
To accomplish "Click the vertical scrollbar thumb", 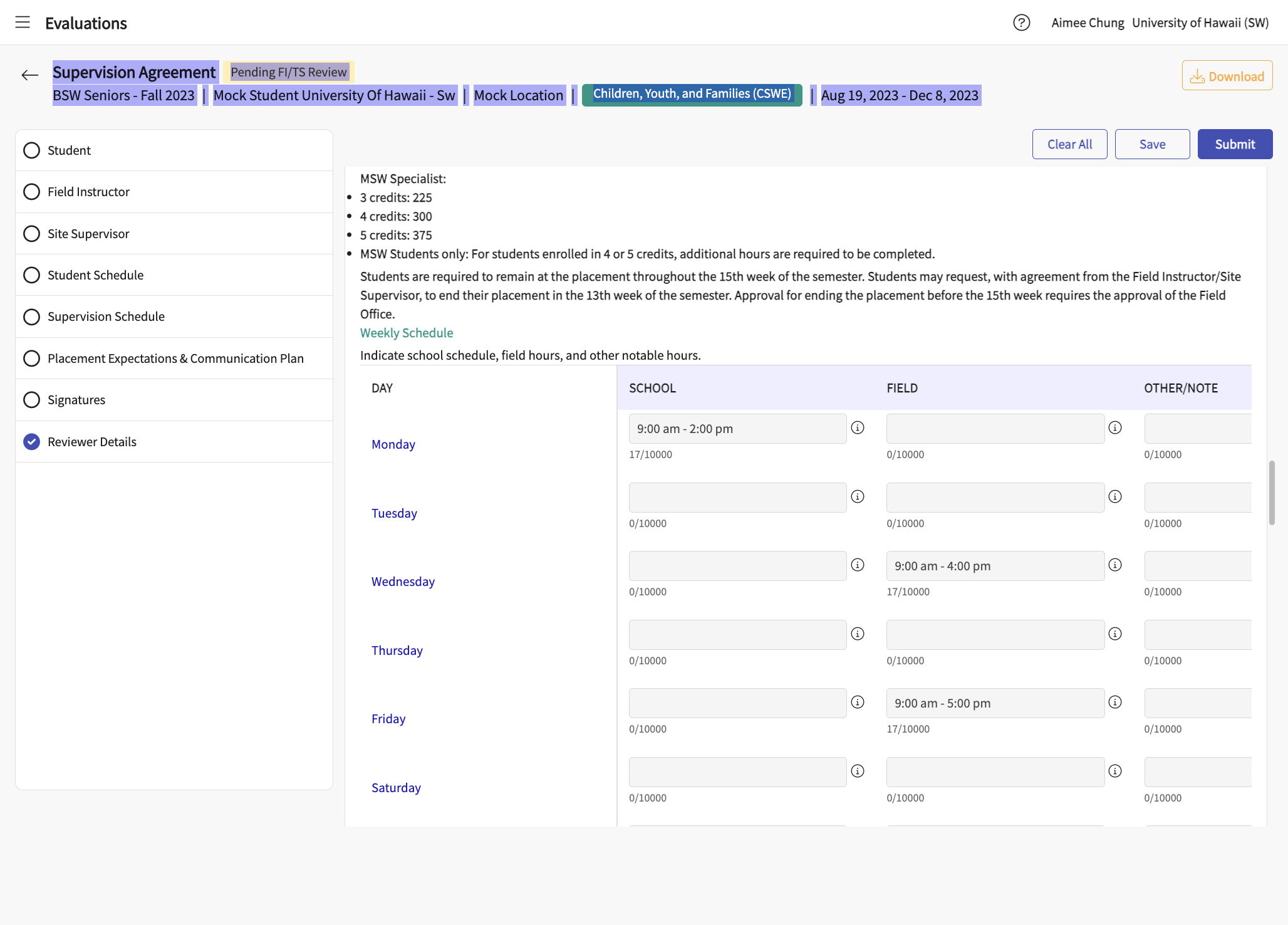I will click(x=1272, y=493).
